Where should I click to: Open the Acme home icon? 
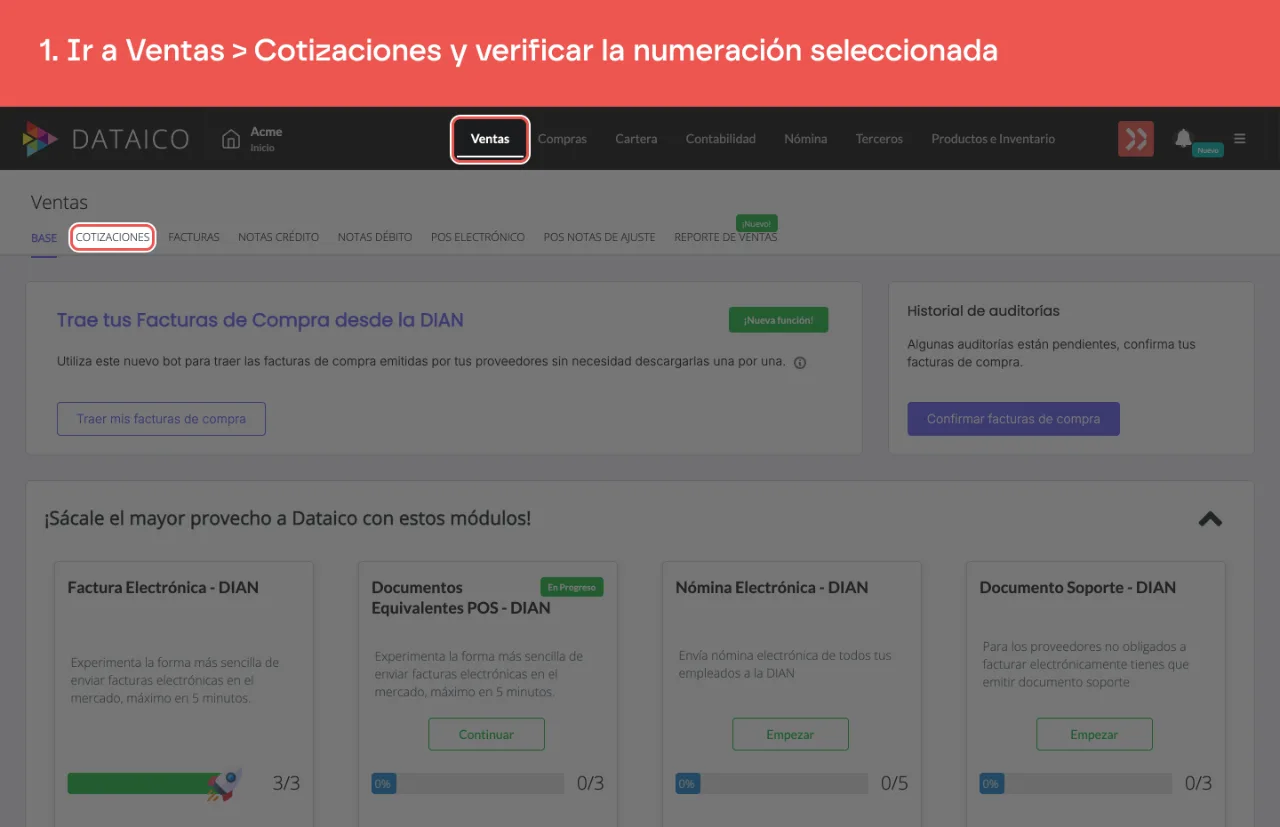coord(231,139)
